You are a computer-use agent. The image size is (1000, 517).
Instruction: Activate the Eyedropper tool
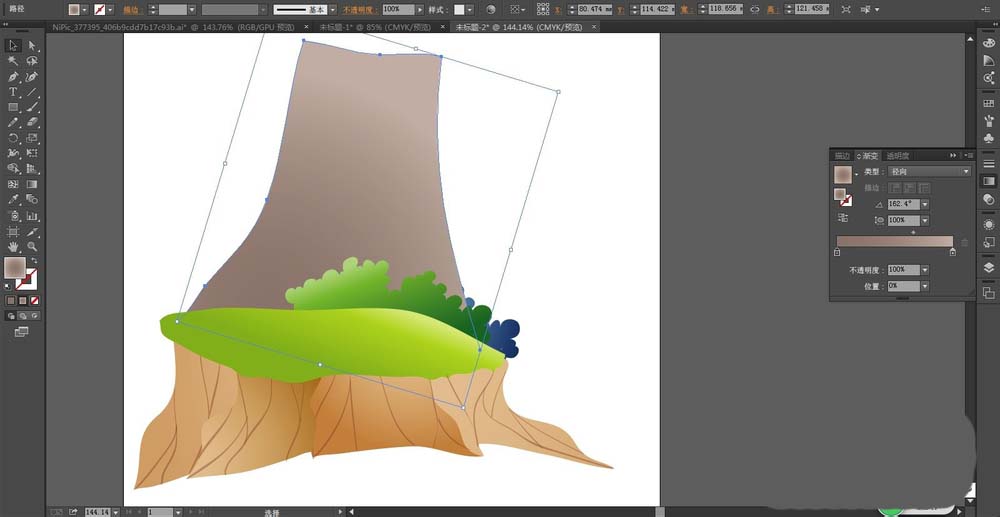pyautogui.click(x=13, y=200)
